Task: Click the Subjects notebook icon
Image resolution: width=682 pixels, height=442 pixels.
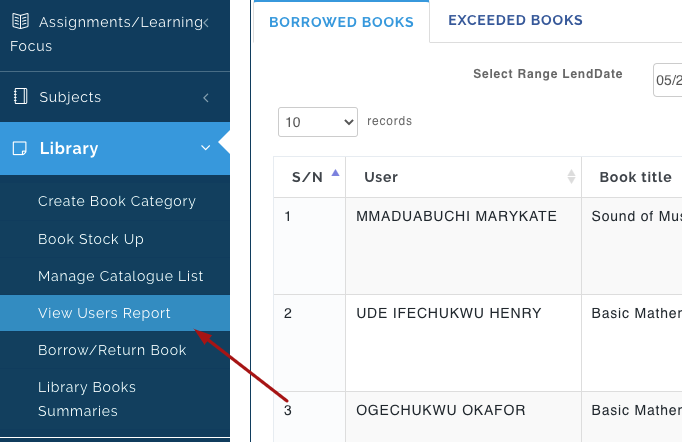Action: 20,96
